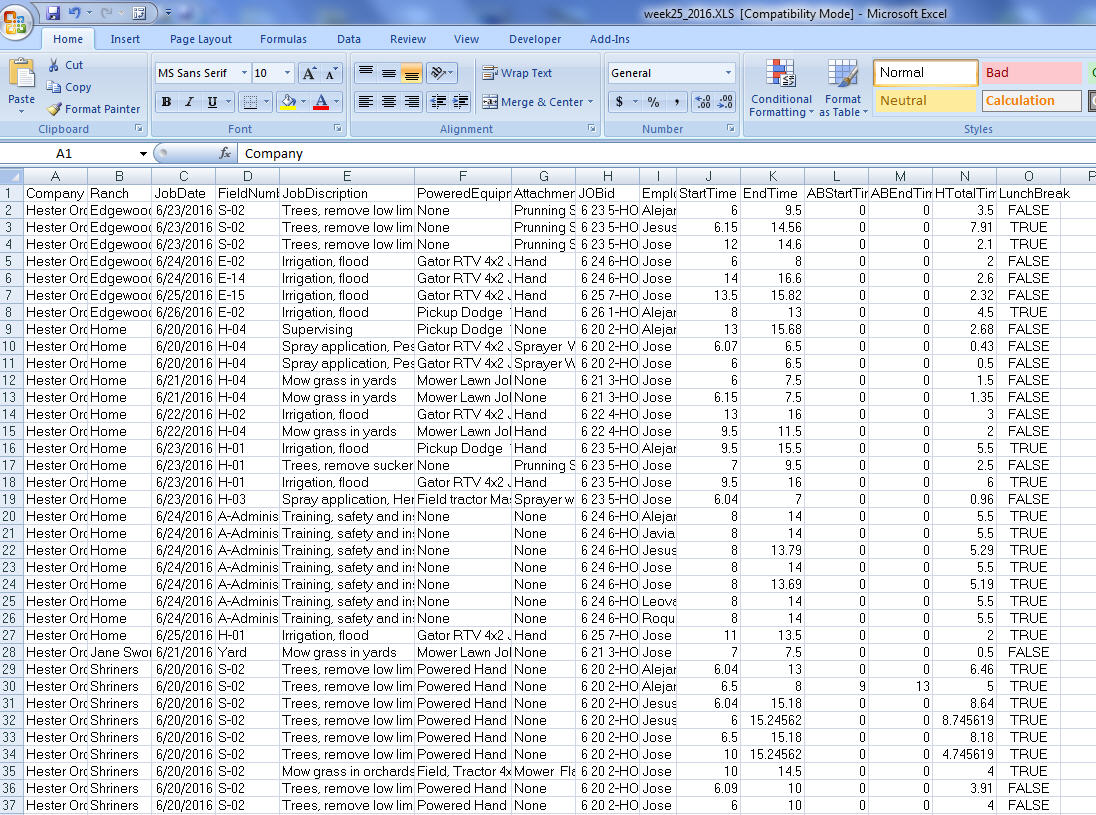The width and height of the screenshot is (1096, 815).
Task: Apply the Normal cell style
Action: 925,73
